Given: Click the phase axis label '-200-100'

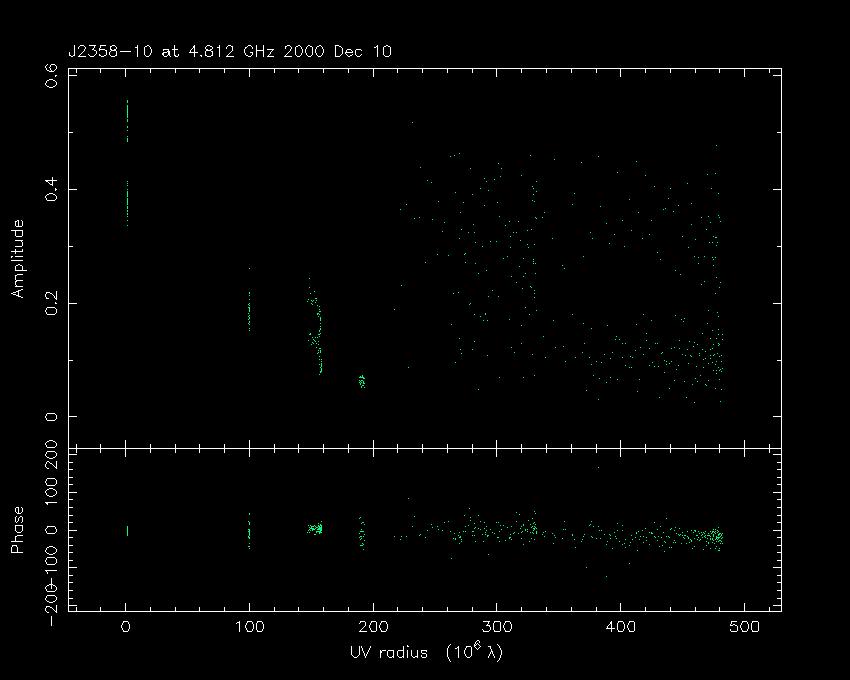Looking at the screenshot, I should click(x=51, y=586).
